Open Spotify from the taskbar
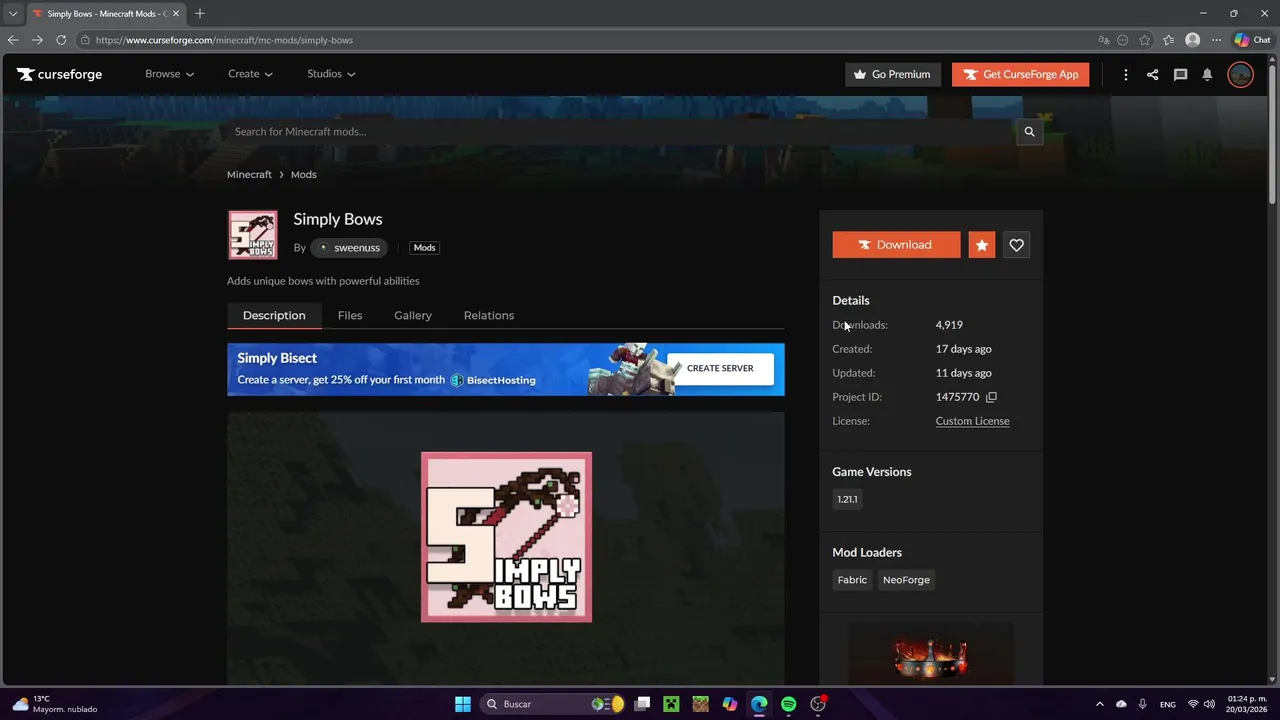 click(x=788, y=704)
